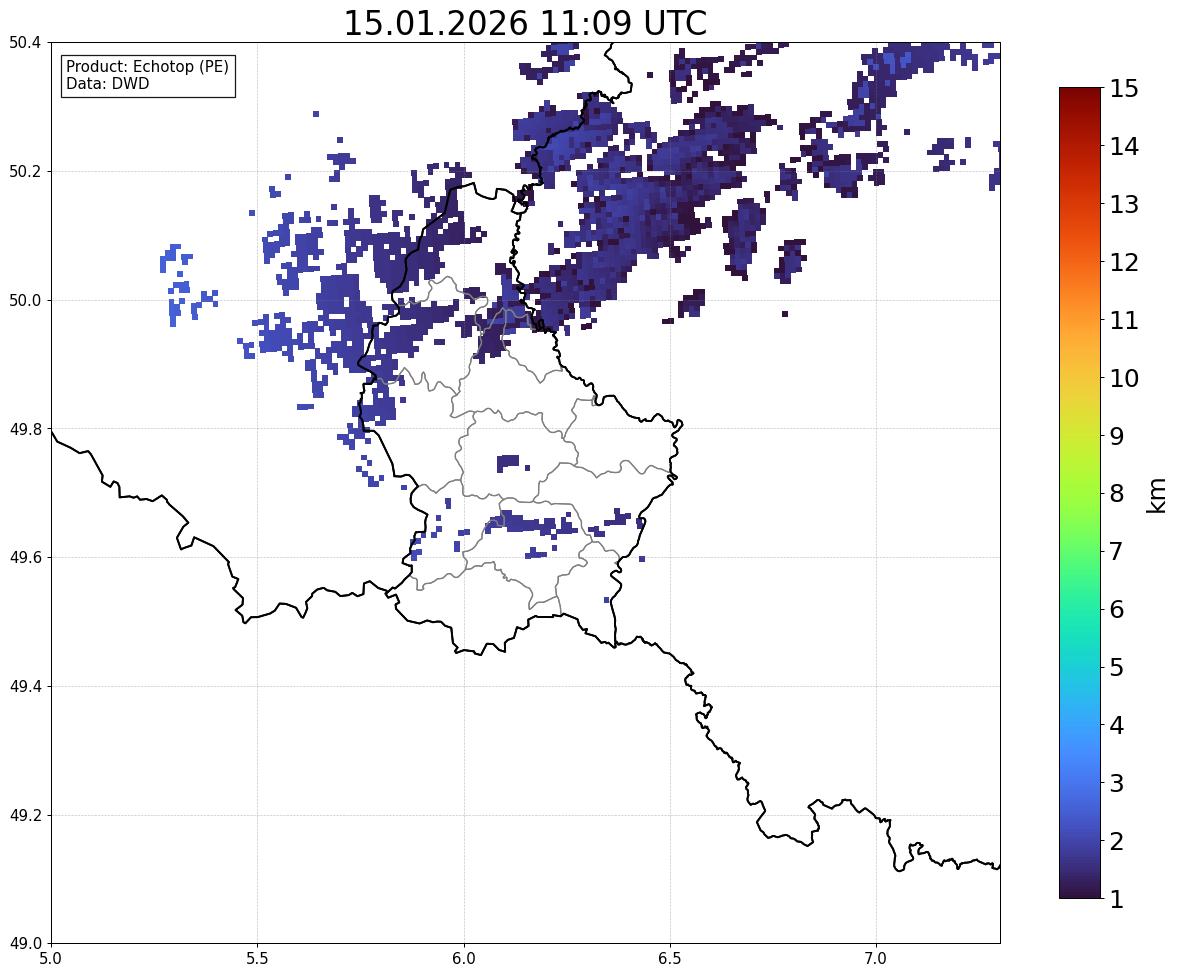Click colorbar tick label '4'

(x=1117, y=725)
